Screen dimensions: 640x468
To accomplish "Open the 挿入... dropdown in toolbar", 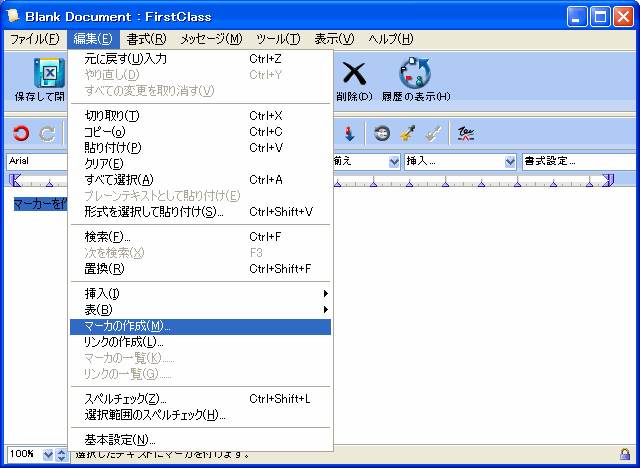I will 461,161.
